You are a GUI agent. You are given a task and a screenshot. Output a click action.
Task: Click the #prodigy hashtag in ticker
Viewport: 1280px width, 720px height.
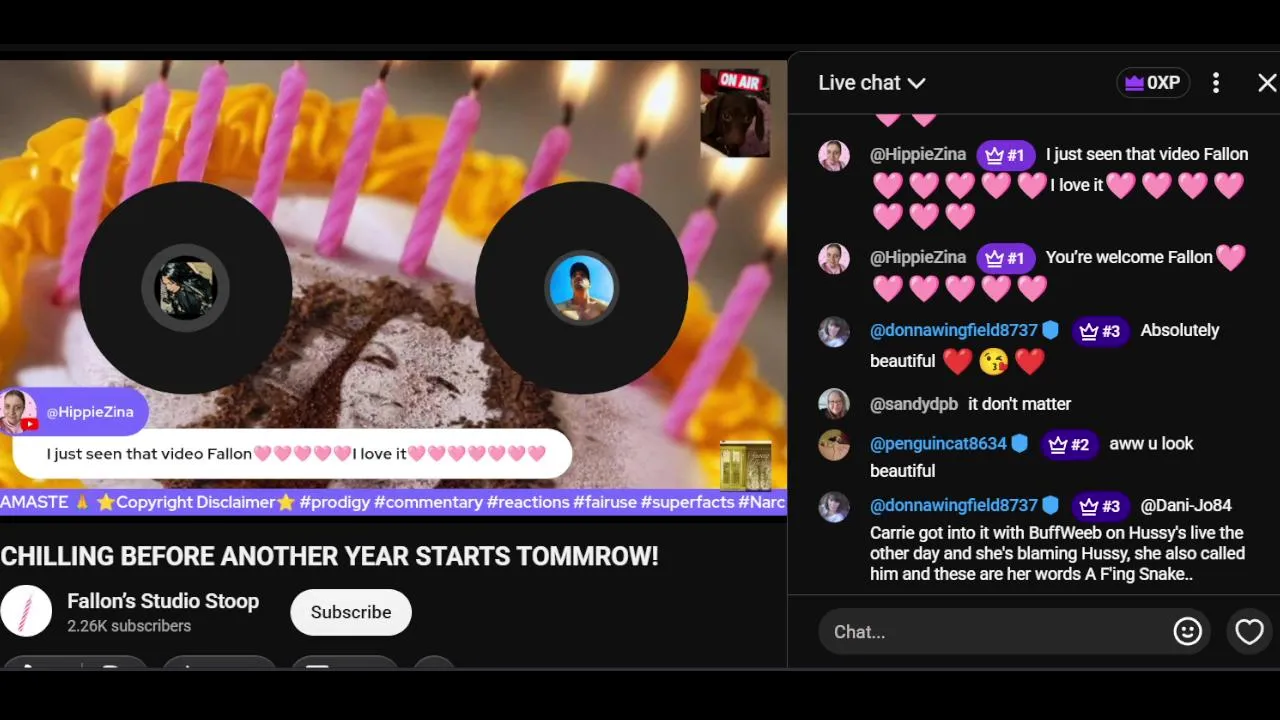(x=335, y=502)
